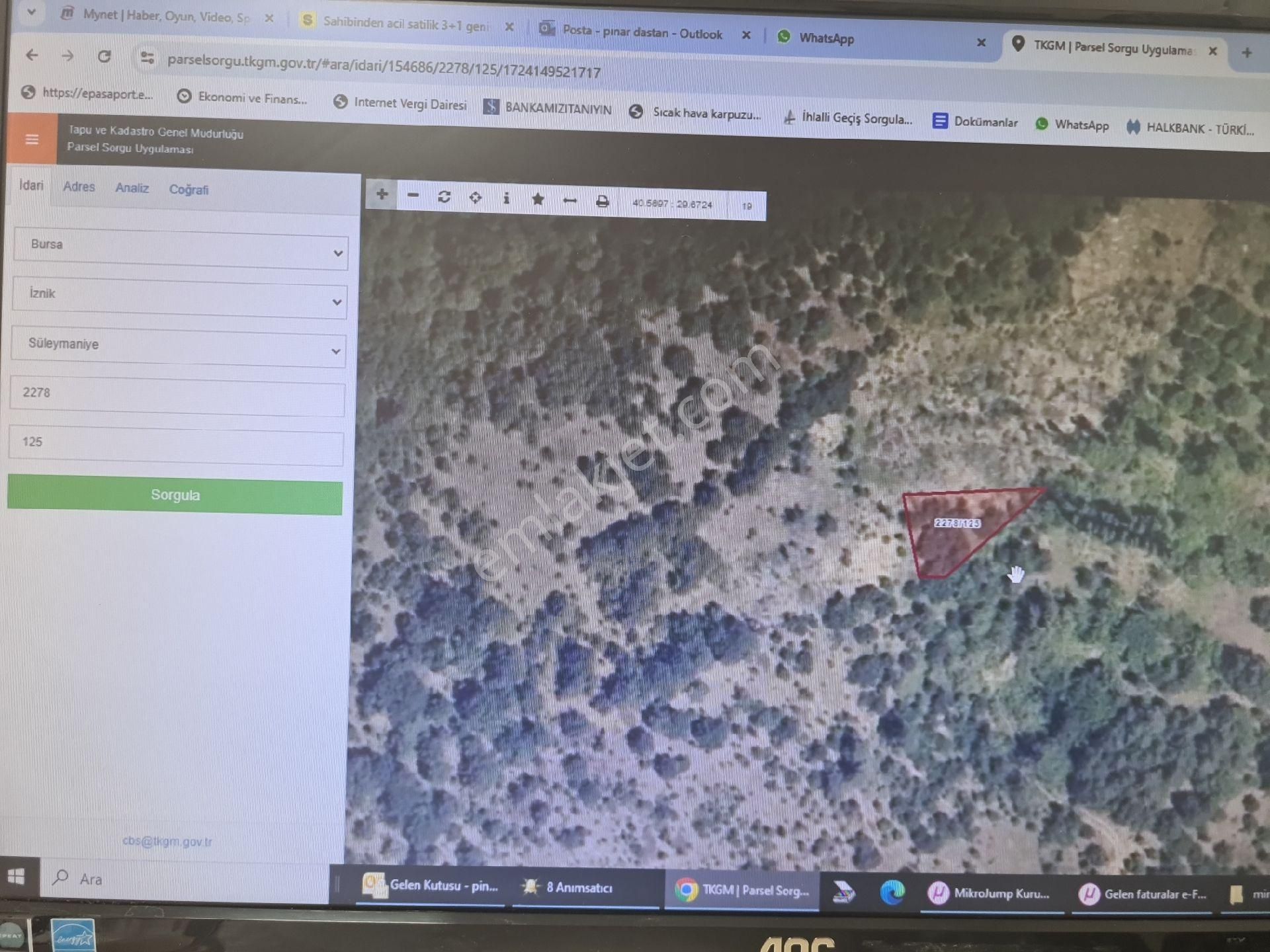This screenshot has height=952, width=1270.
Task: Open tab search dropdown arrow
Action: click(x=31, y=12)
